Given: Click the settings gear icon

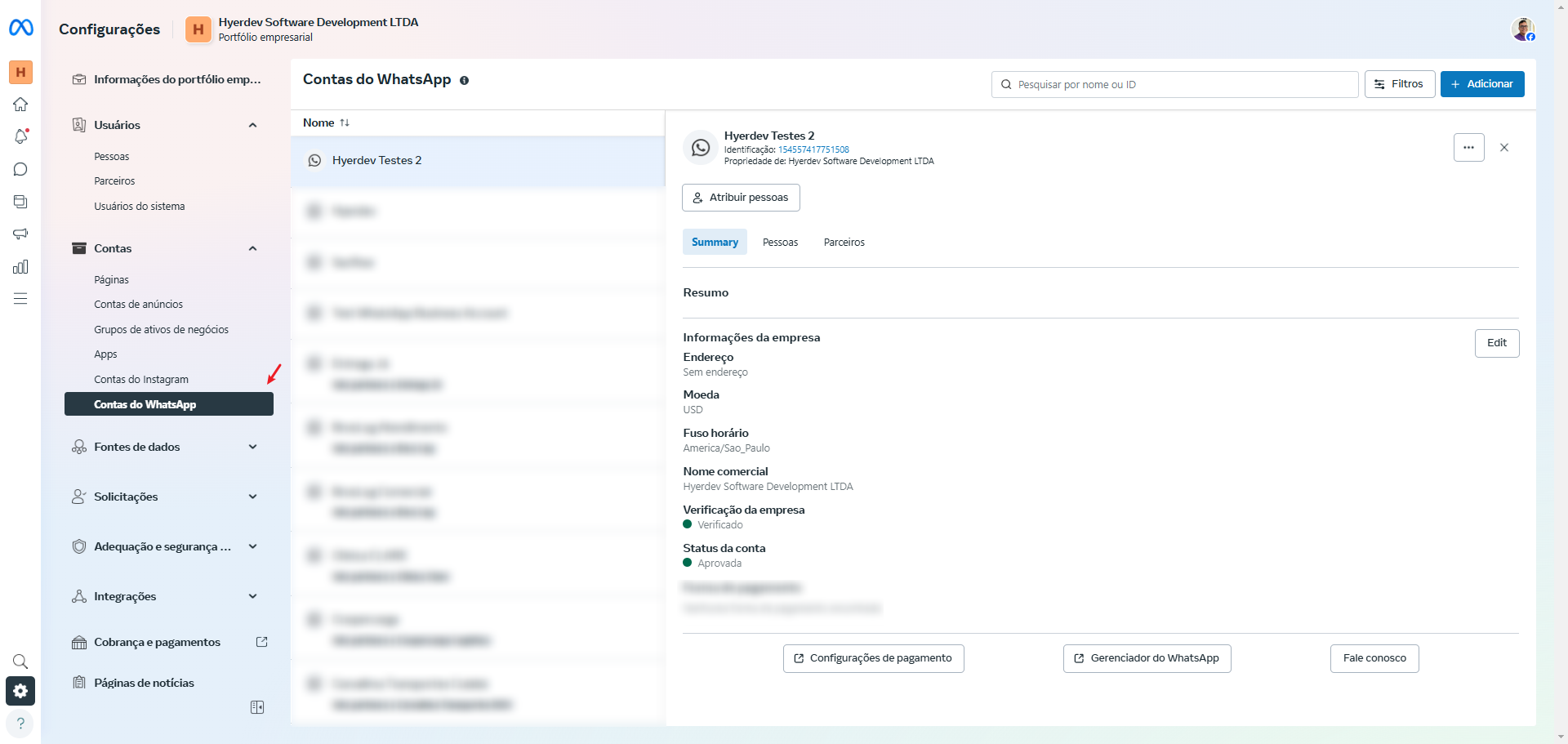Looking at the screenshot, I should 20,691.
